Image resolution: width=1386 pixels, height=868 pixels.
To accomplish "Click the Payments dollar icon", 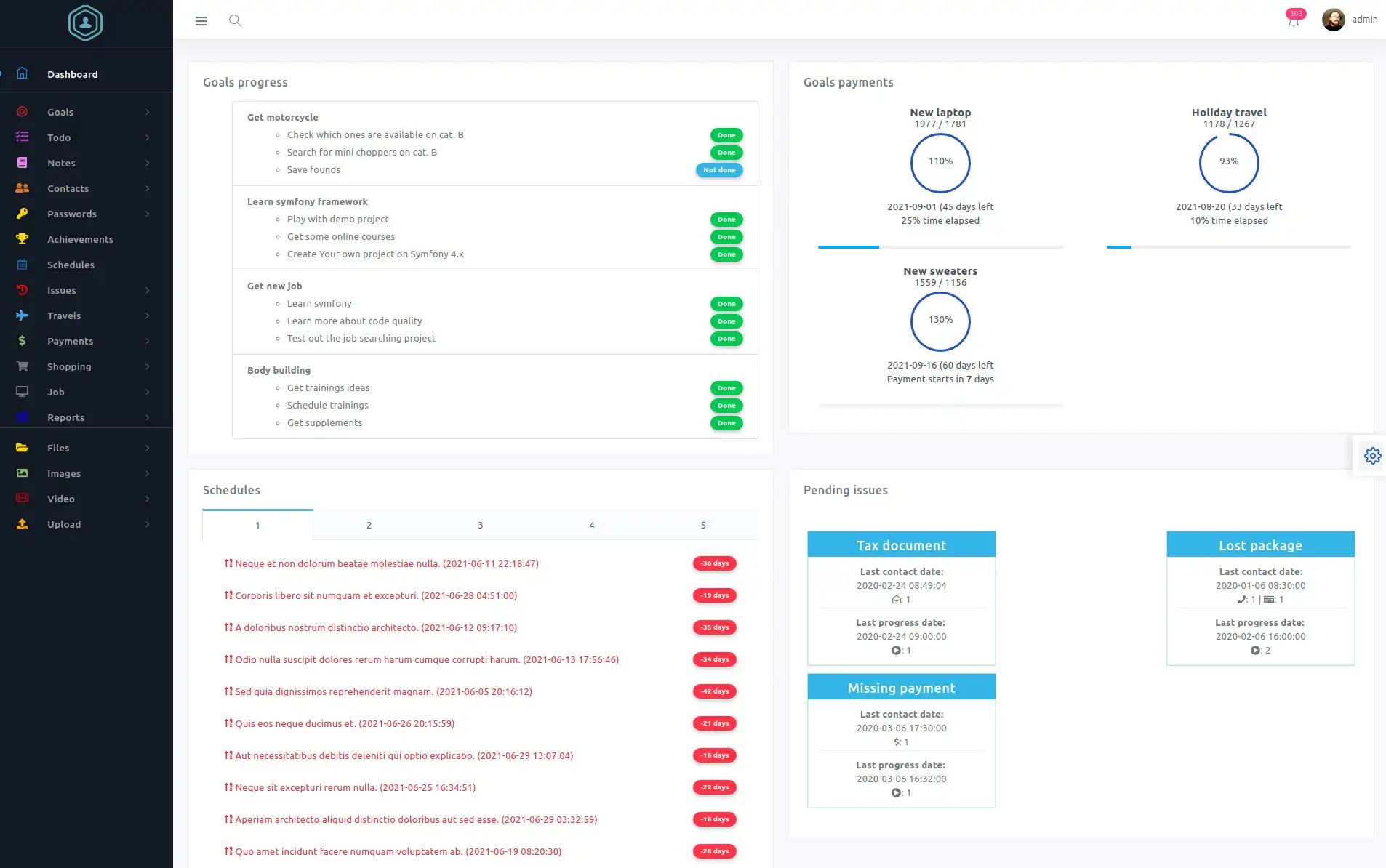I will (23, 341).
